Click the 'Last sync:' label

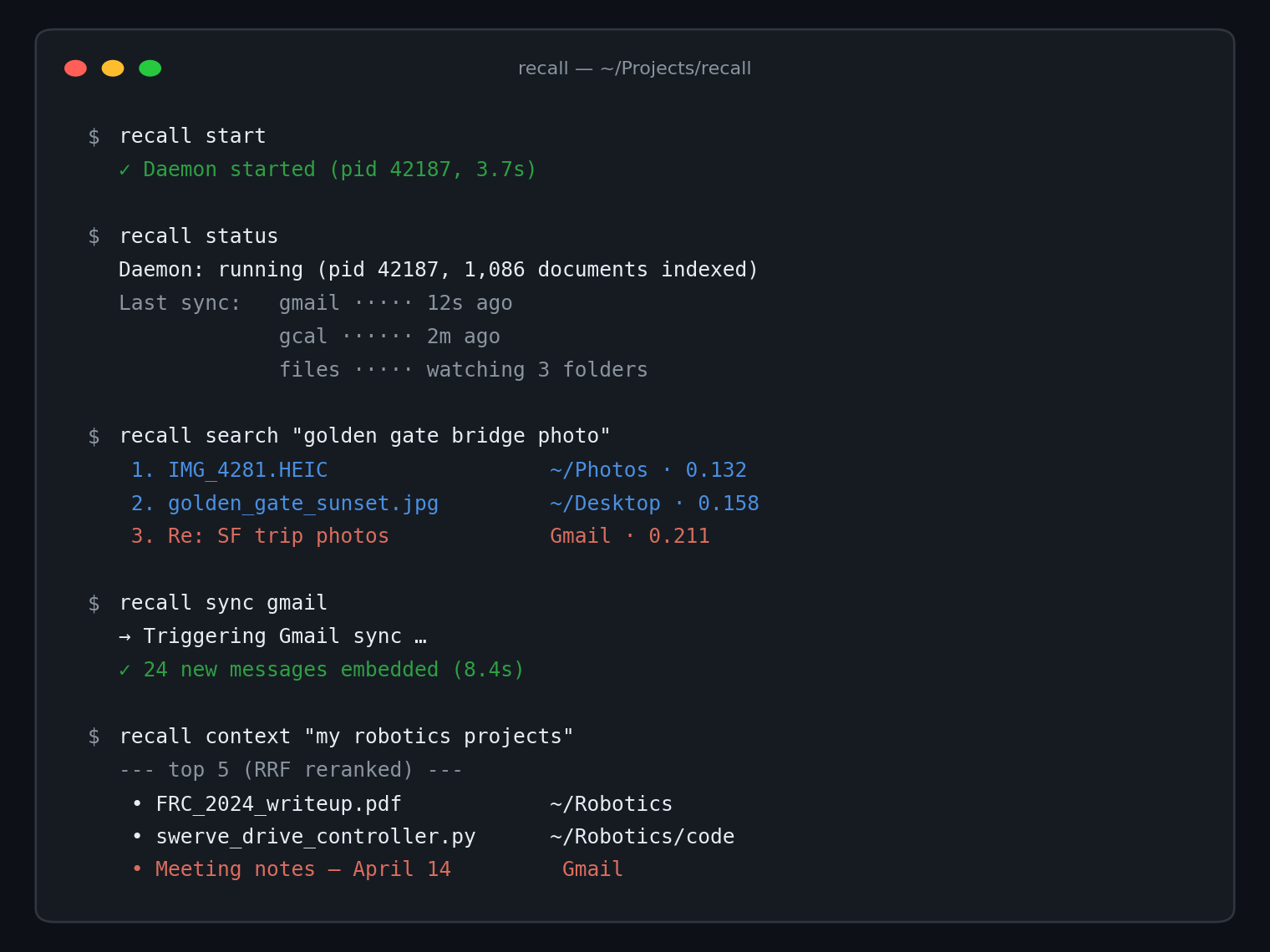click(180, 303)
